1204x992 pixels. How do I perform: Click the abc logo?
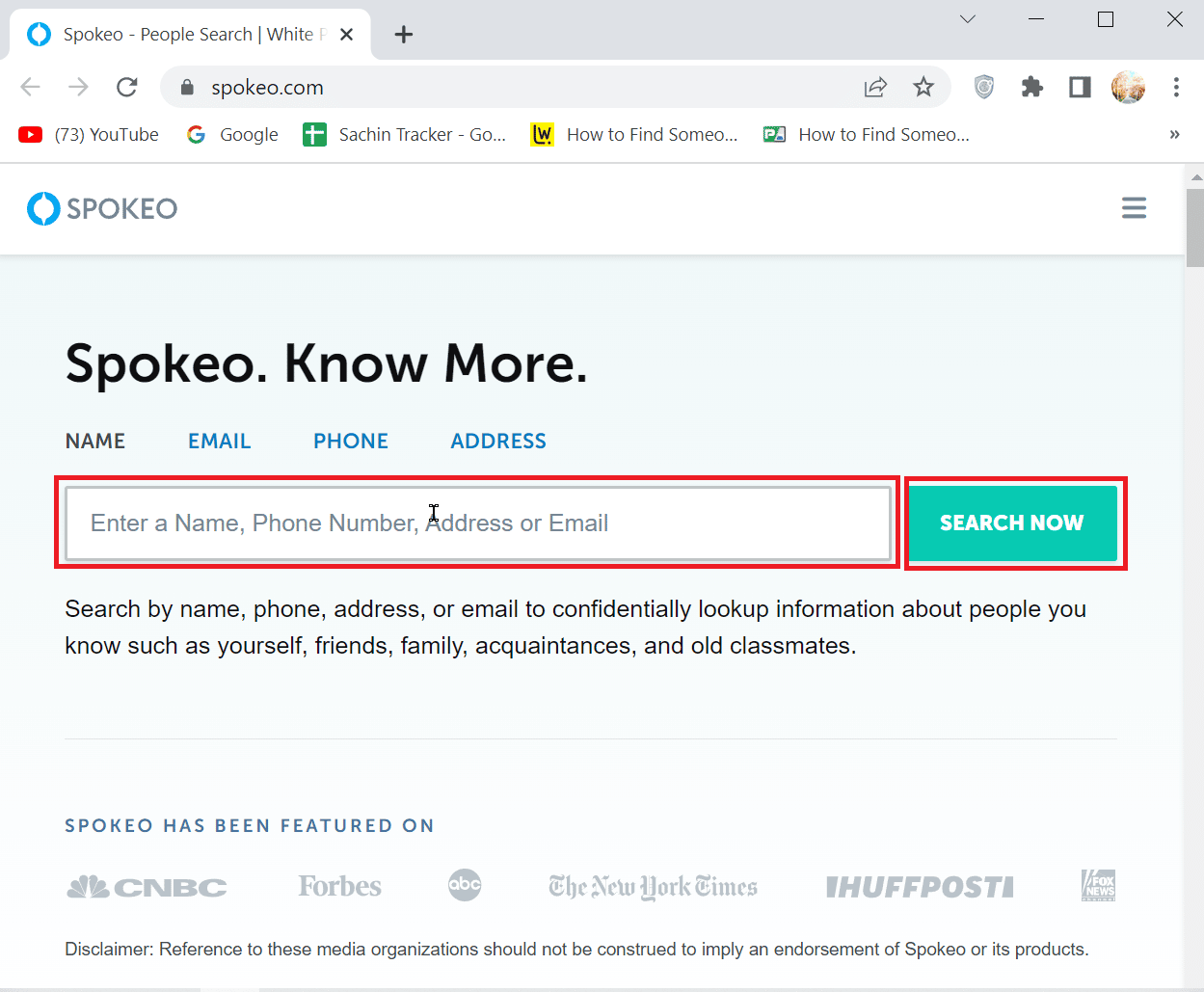[x=465, y=885]
